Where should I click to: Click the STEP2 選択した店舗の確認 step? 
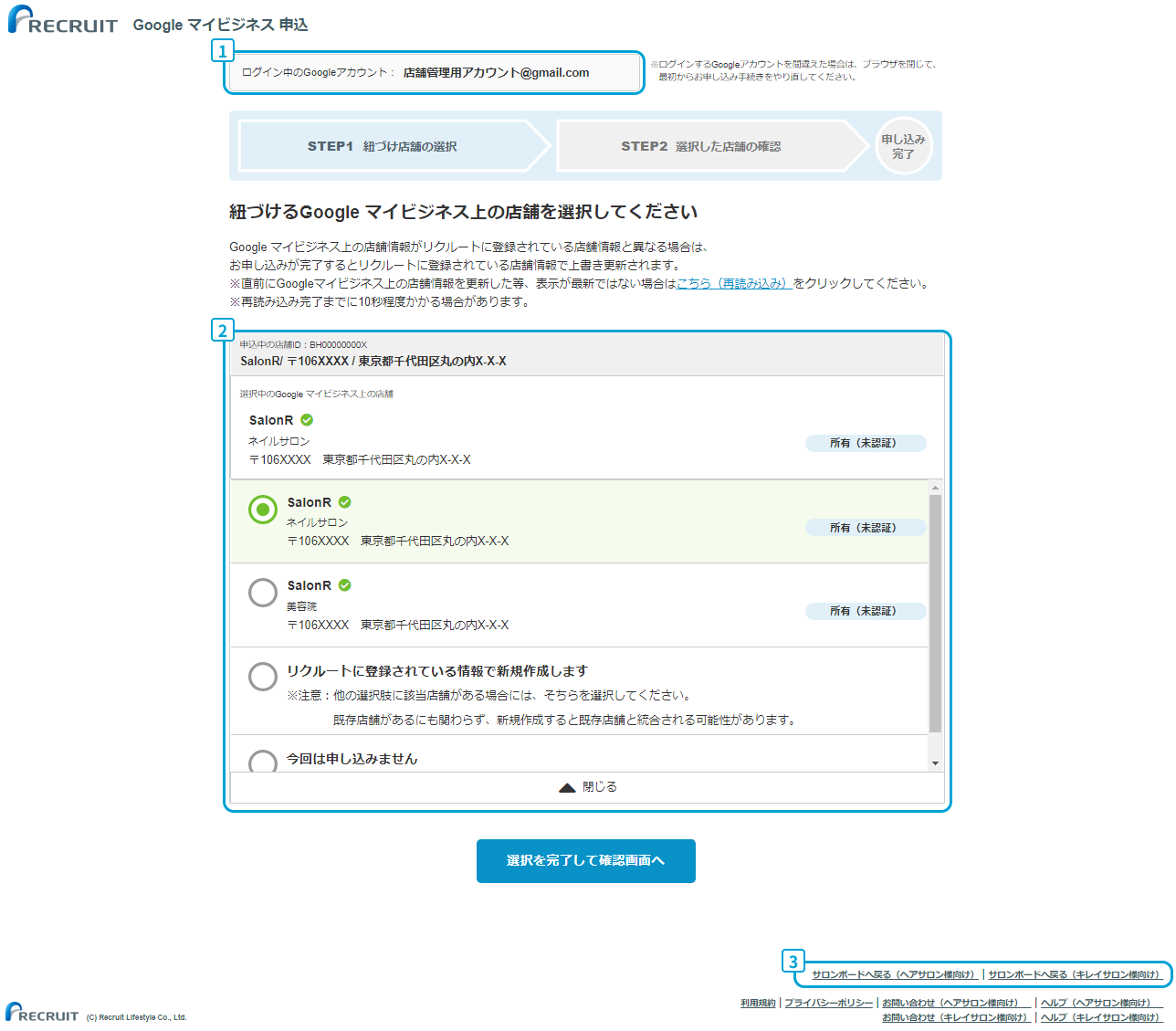[701, 146]
